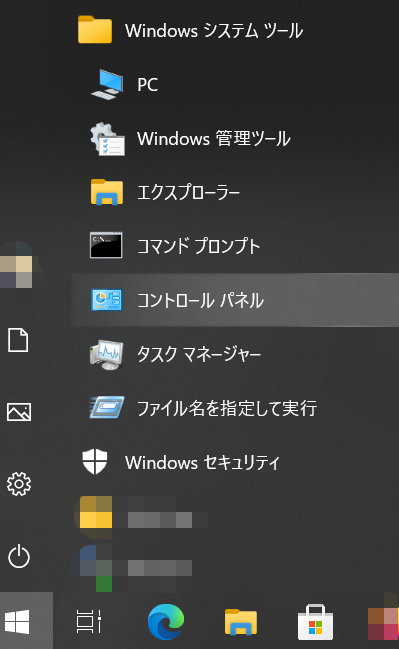This screenshot has width=399, height=649.
Task: Select the エクスプローラー label
Action: pyautogui.click(x=188, y=192)
